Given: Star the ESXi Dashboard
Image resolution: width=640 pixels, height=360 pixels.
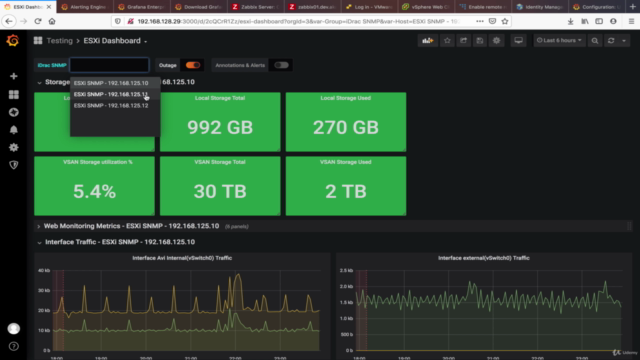Looking at the screenshot, I should (x=447, y=40).
